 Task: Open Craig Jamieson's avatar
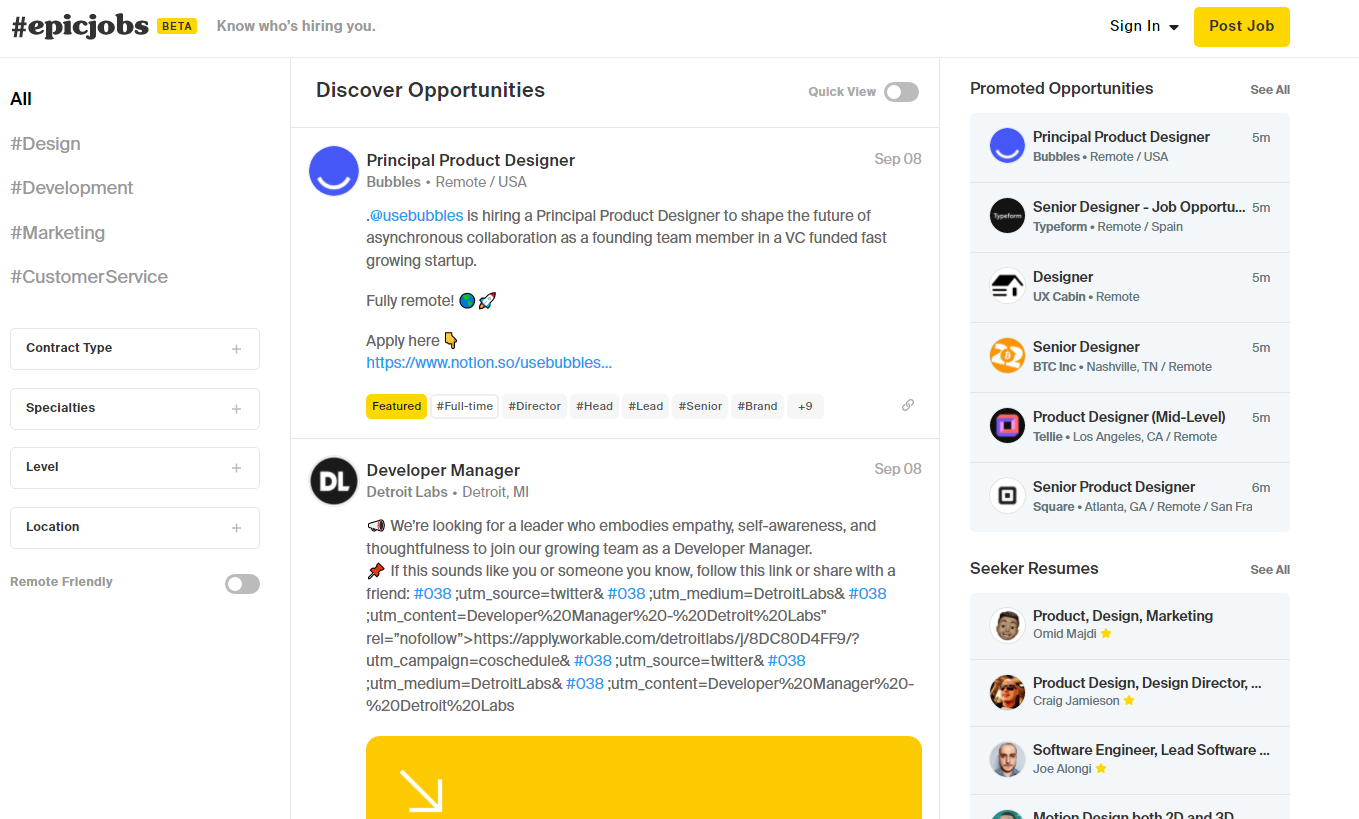pyautogui.click(x=1007, y=692)
